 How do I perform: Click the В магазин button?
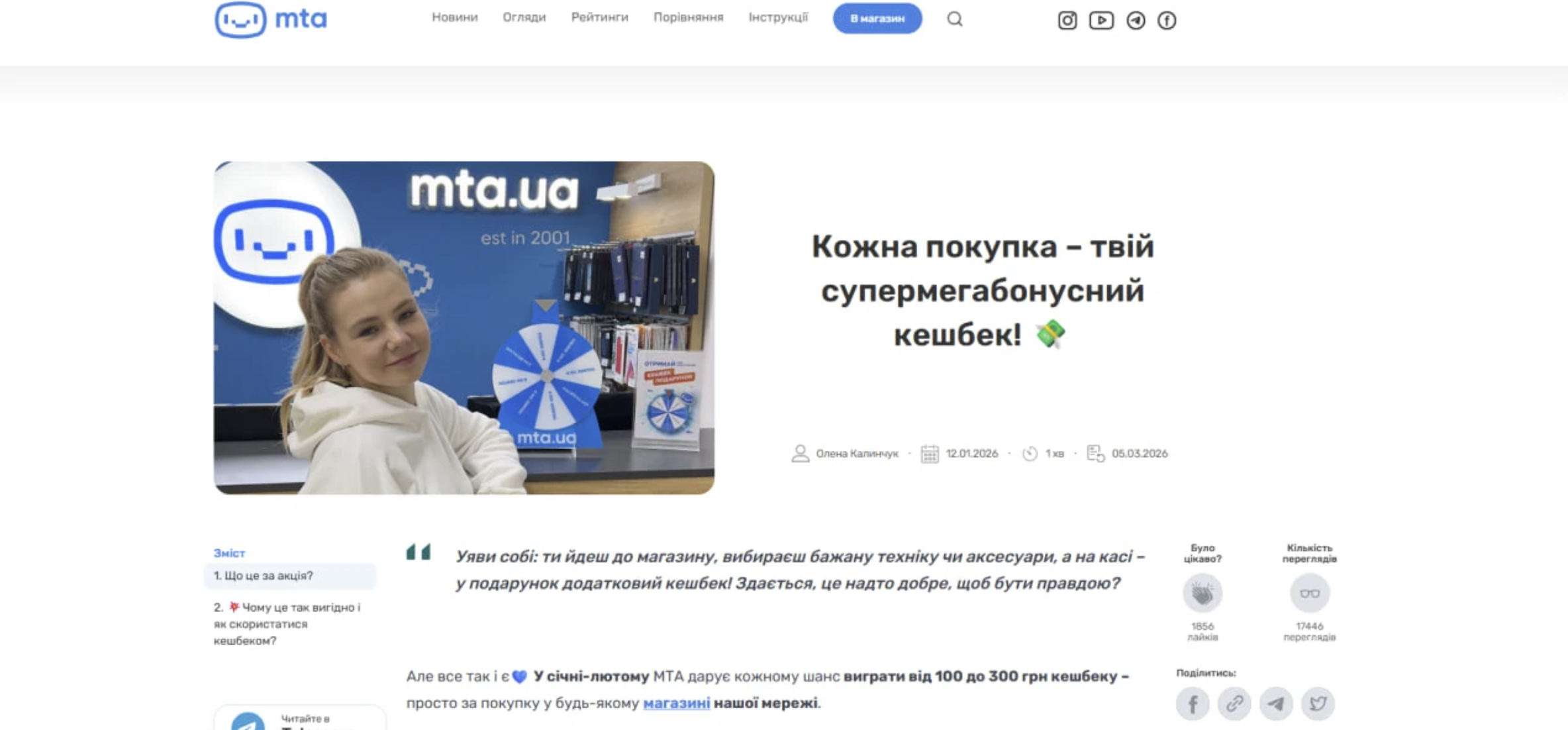tap(877, 19)
